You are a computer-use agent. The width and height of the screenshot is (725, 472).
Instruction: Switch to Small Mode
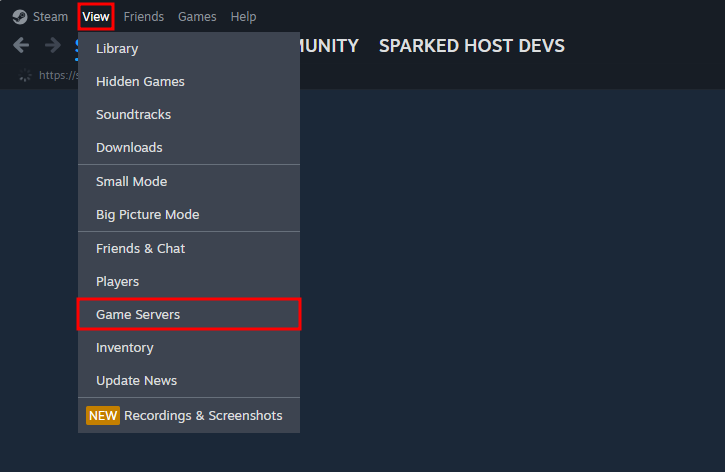pyautogui.click(x=189, y=182)
